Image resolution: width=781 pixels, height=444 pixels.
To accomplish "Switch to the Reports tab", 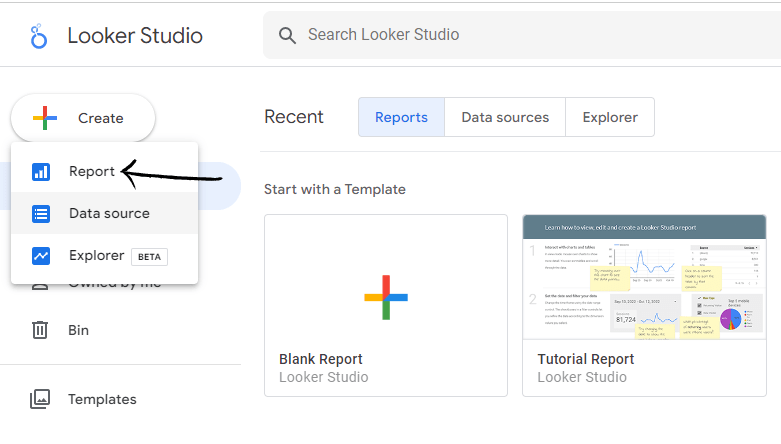I will tap(401, 117).
